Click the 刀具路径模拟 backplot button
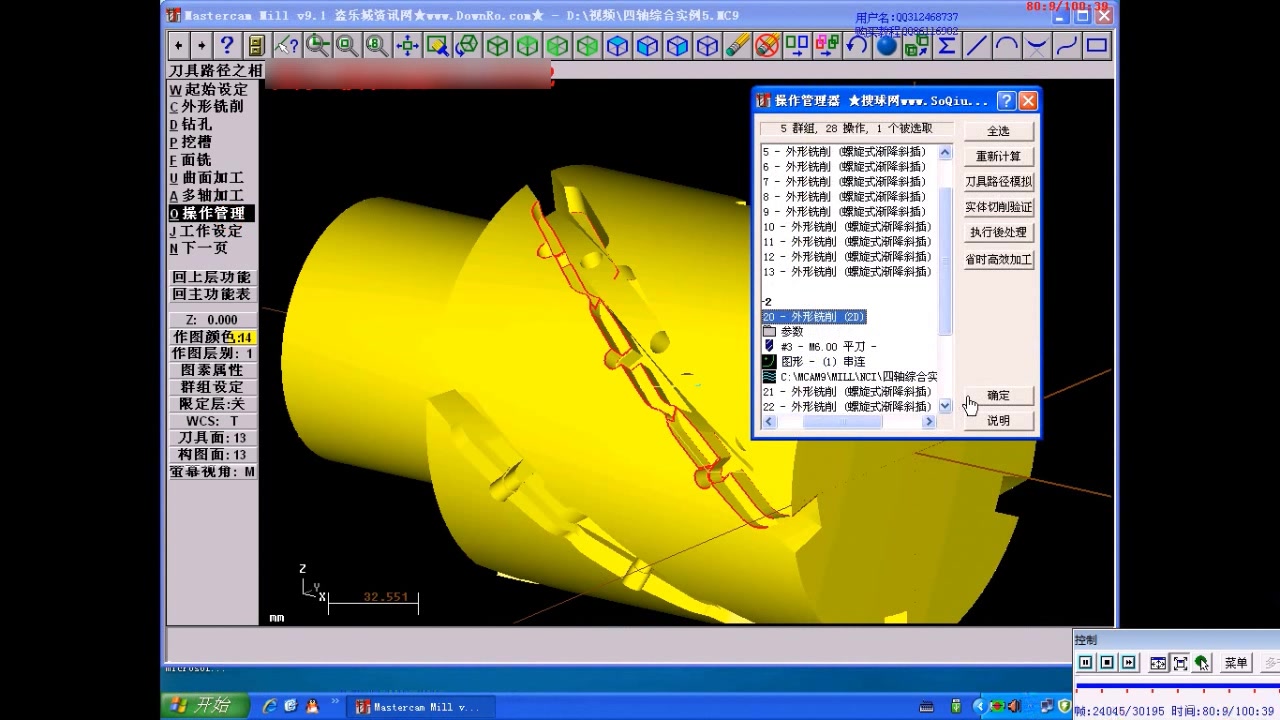The height and width of the screenshot is (720, 1280). [x=998, y=182]
